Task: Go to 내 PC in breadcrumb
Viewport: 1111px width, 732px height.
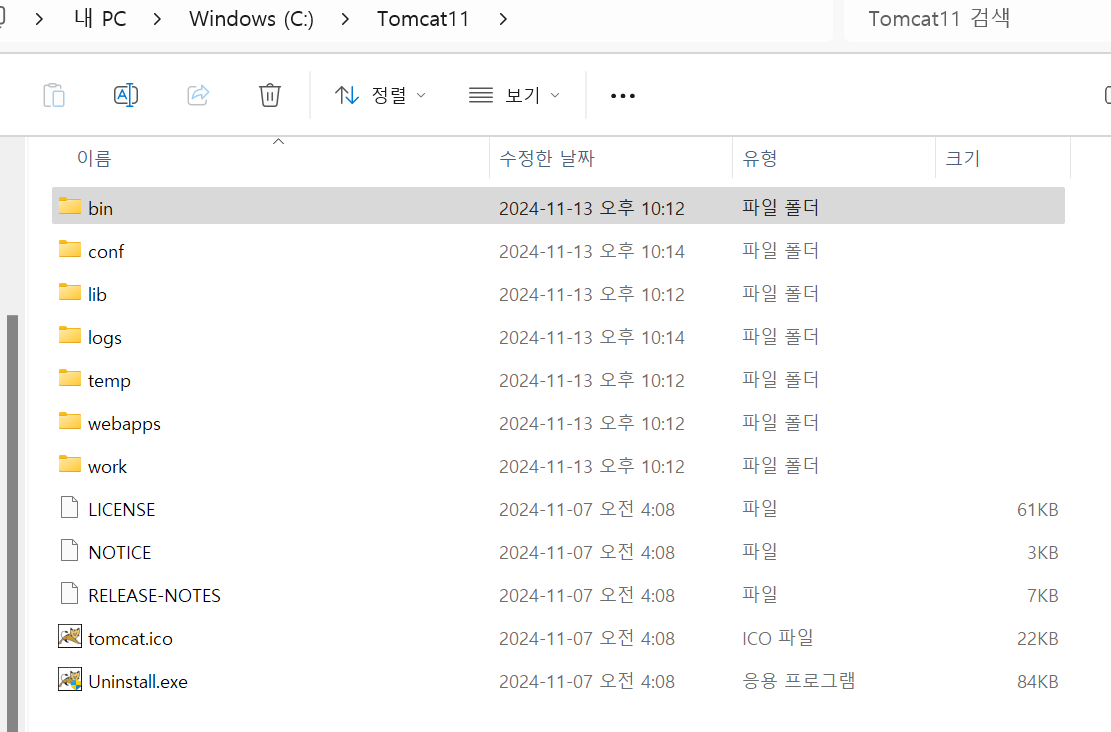Action: (100, 19)
